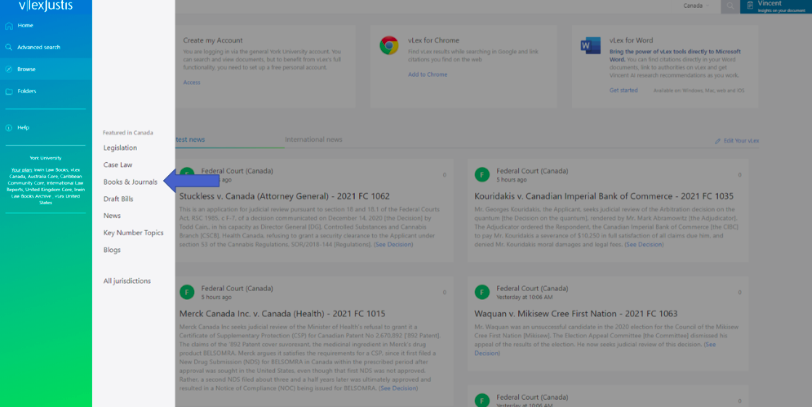This screenshot has height=407, width=812.
Task: Click the vLex for Chrome heading
Action: pyautogui.click(x=433, y=40)
